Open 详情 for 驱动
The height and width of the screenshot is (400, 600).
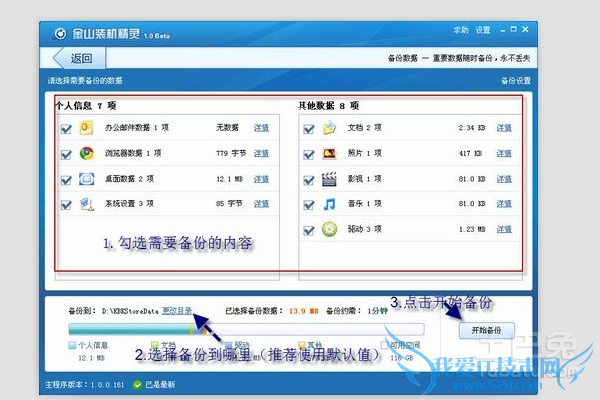coord(504,229)
